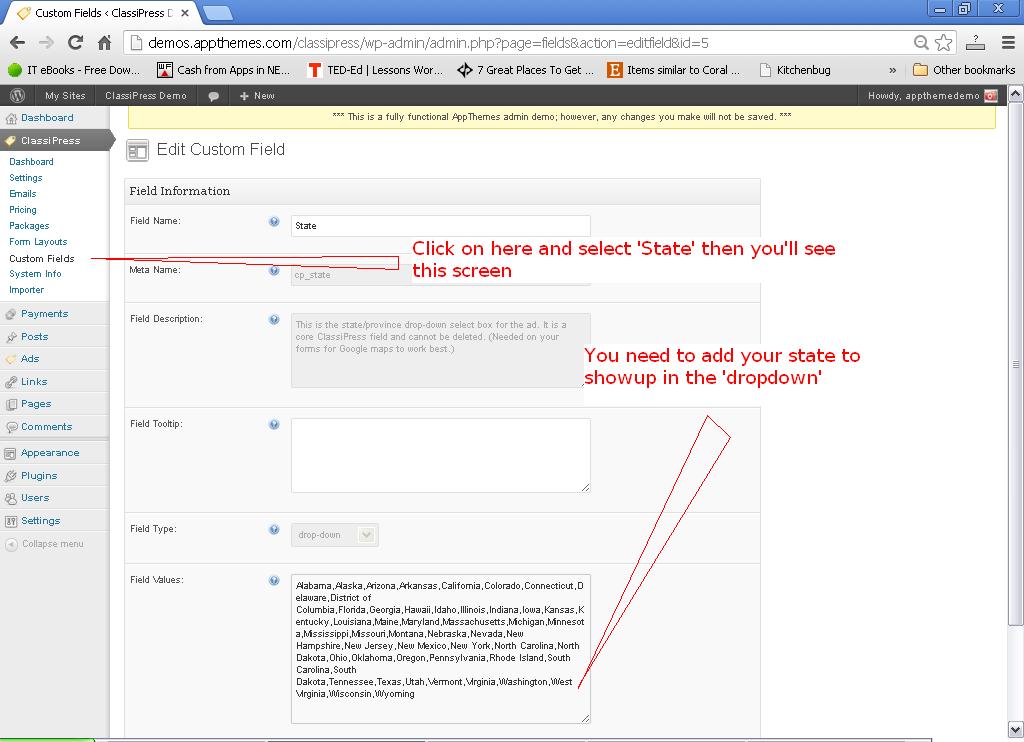The height and width of the screenshot is (742, 1024).
Task: Click Field Values help icon
Action: [x=274, y=581]
